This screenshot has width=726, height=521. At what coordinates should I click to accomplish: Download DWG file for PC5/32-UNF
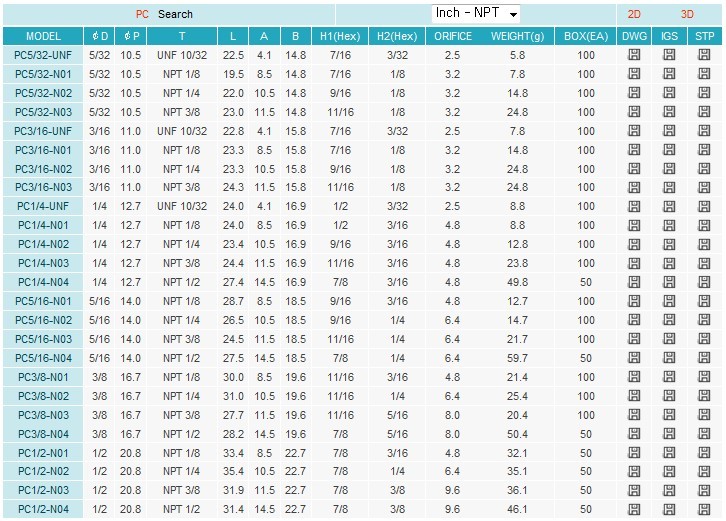(x=634, y=55)
